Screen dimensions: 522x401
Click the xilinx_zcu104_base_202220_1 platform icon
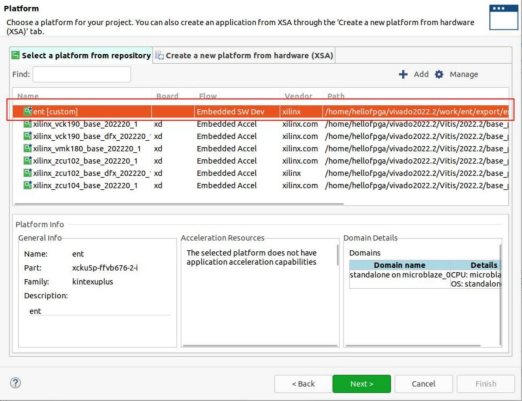pos(28,185)
